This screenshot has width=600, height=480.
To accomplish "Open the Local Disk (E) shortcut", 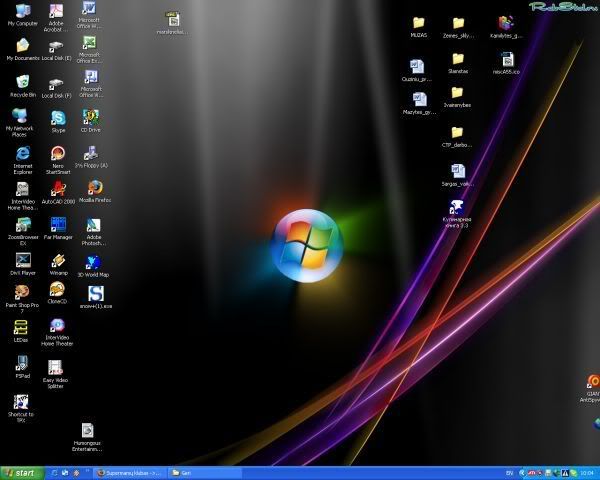I will [x=56, y=51].
